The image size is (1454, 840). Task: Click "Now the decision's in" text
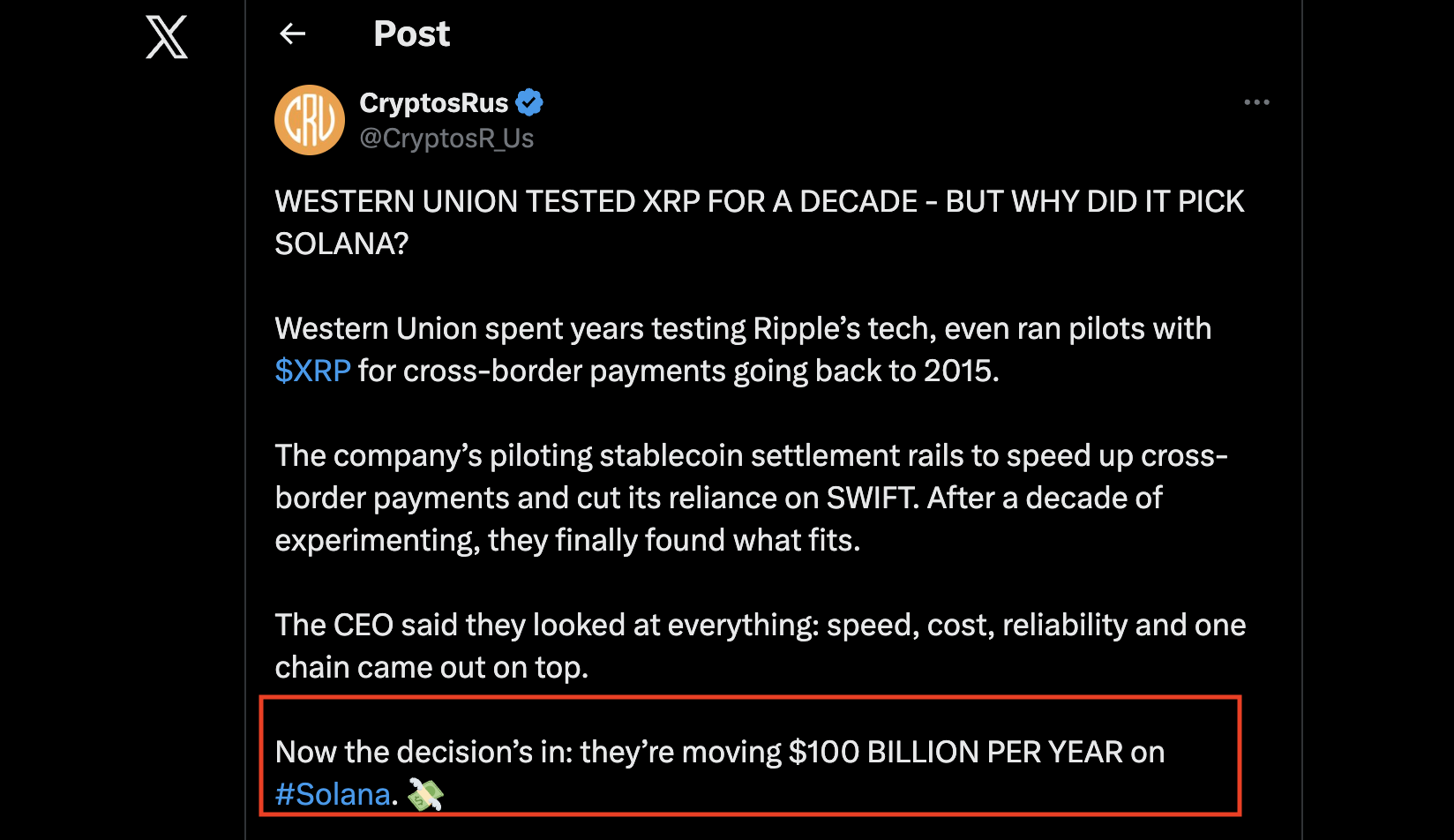[x=423, y=753]
